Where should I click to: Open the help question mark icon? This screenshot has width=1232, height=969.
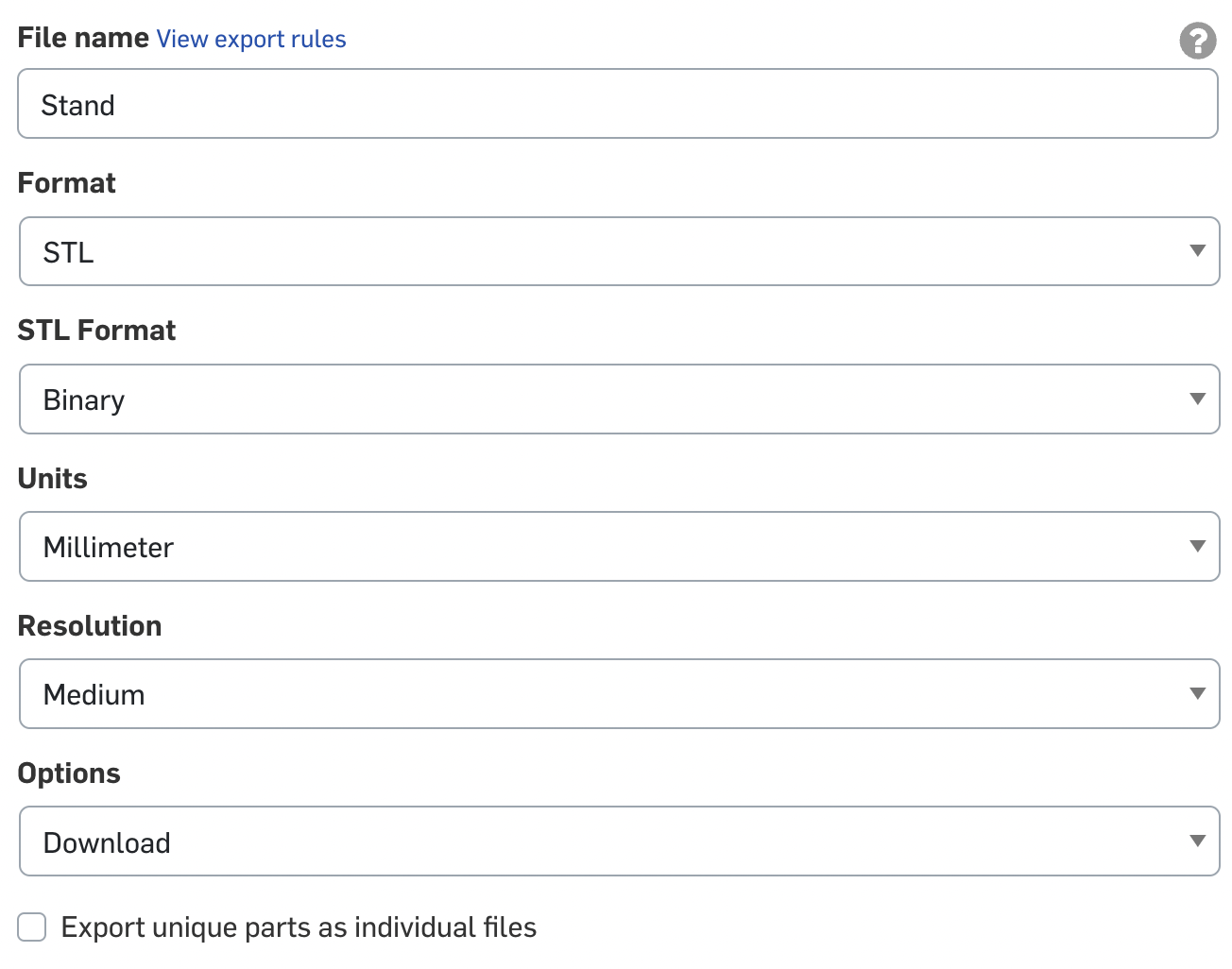[x=1197, y=41]
